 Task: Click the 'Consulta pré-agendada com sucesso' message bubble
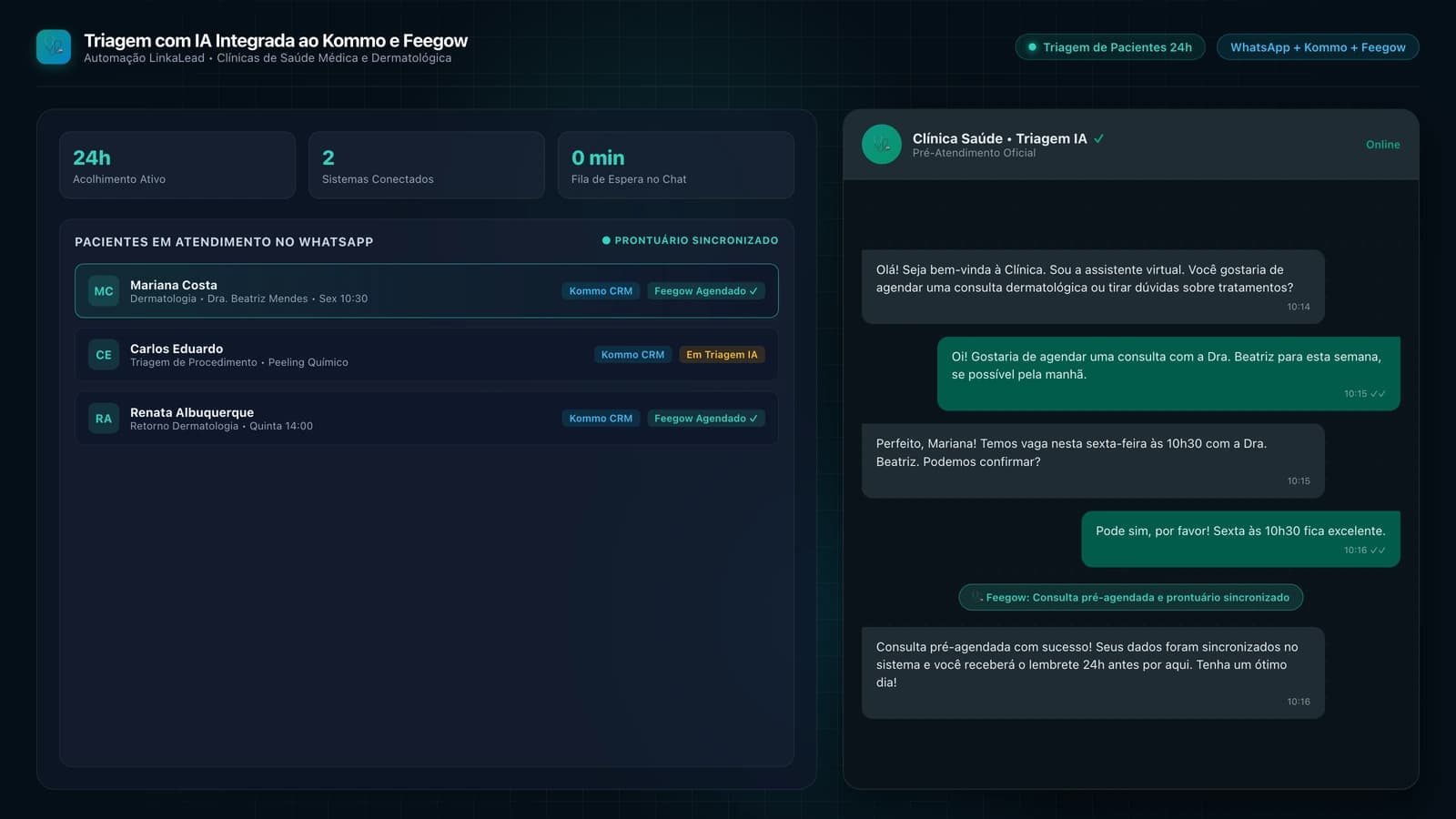[x=1093, y=672]
